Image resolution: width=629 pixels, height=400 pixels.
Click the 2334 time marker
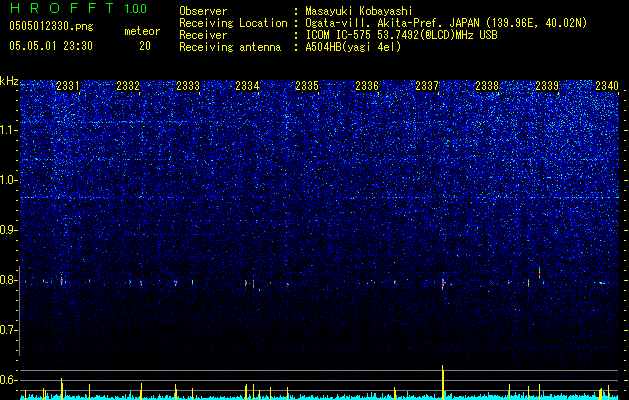[x=248, y=86]
